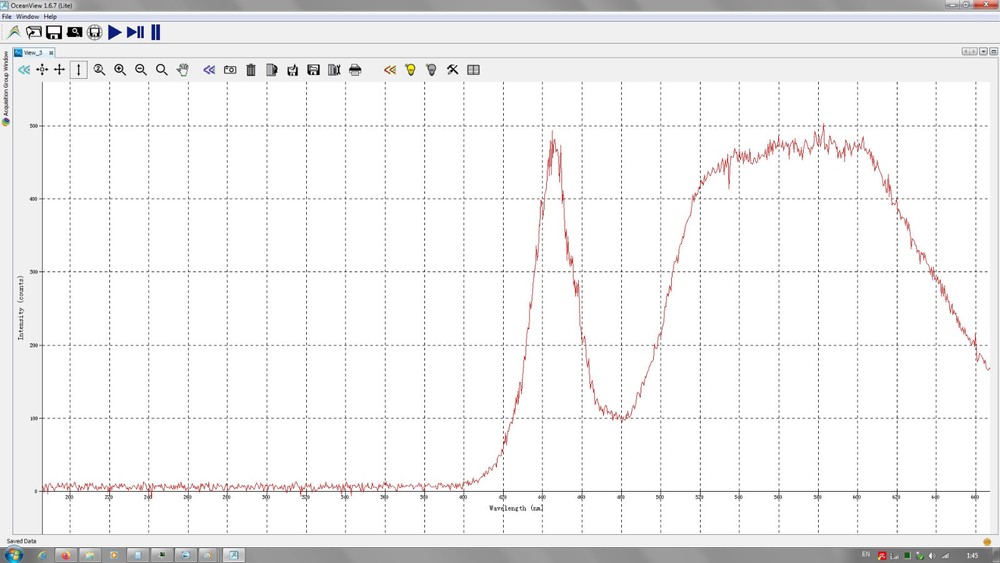1000x563 pixels.
Task: Collapse the orange double-chevron toolbar group
Action: tap(390, 69)
